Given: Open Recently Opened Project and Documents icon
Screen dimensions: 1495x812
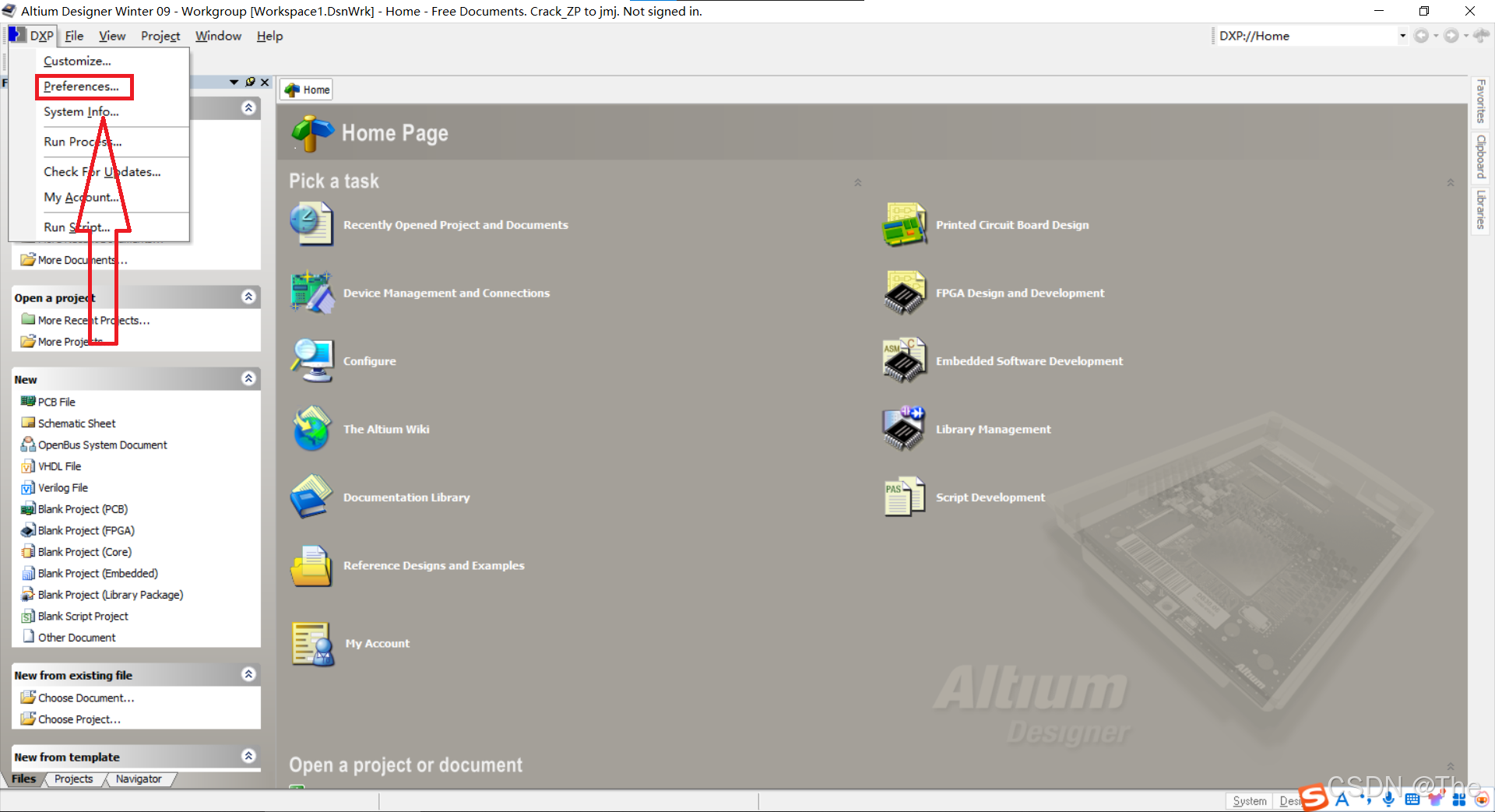Looking at the screenshot, I should click(311, 224).
